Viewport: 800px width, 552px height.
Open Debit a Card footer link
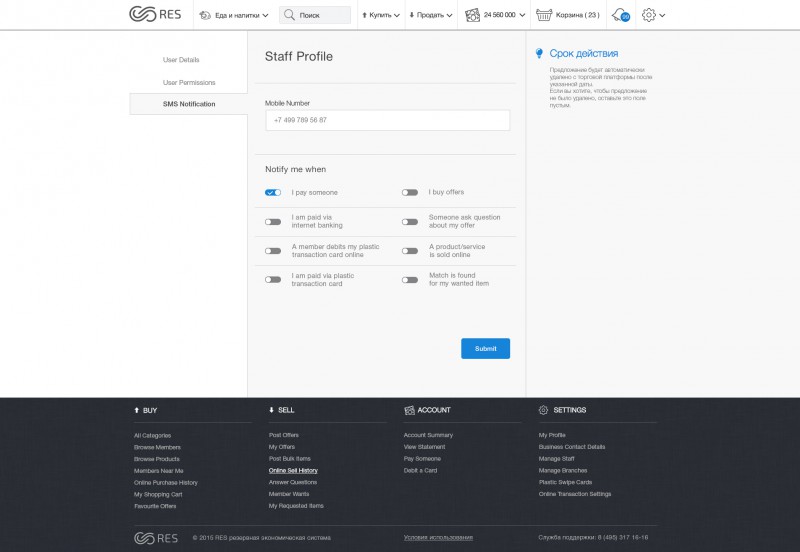pyautogui.click(x=420, y=470)
